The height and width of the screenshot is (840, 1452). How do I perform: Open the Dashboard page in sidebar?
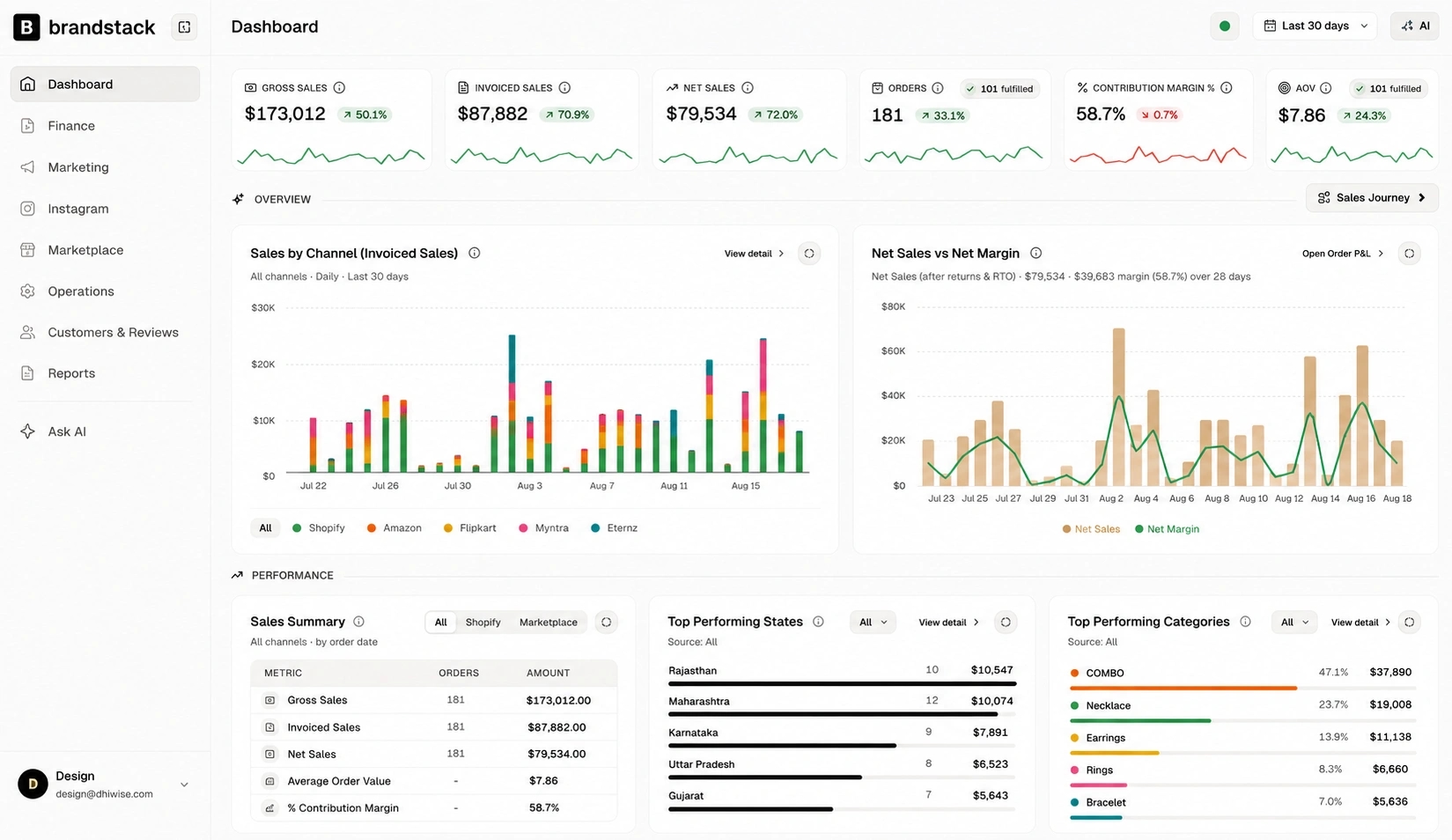105,84
